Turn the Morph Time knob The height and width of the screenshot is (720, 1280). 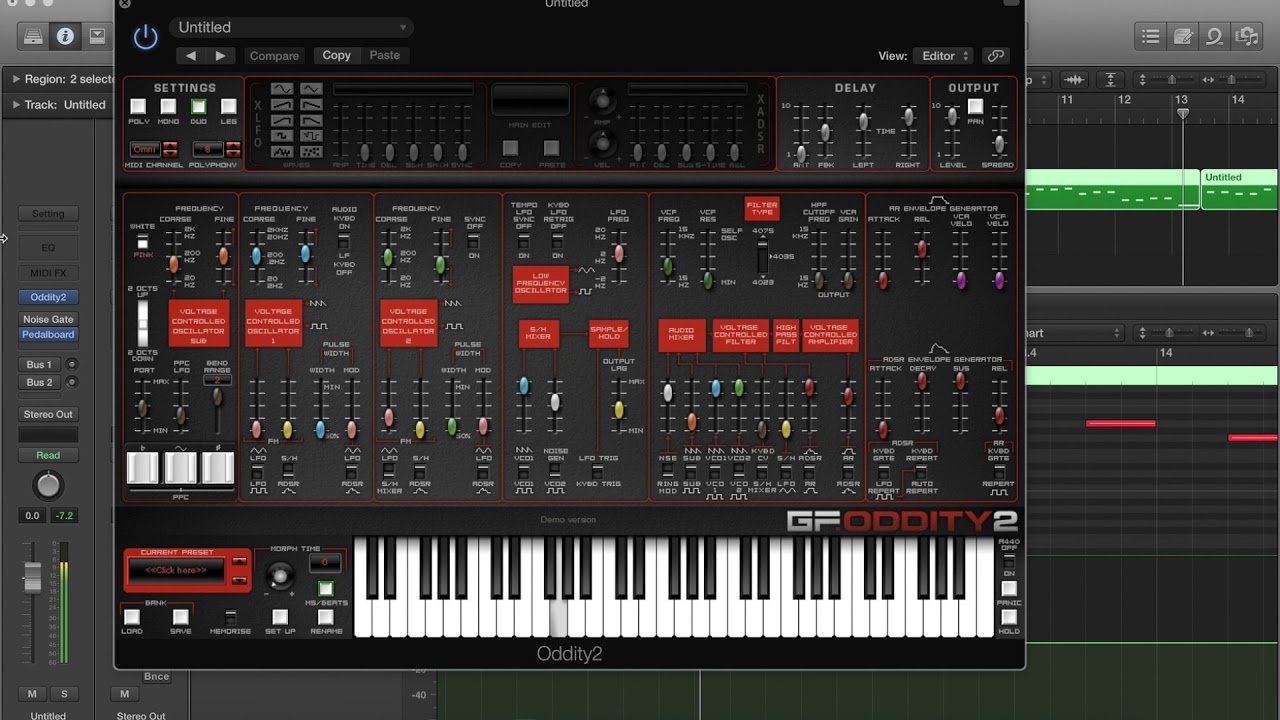pos(280,575)
